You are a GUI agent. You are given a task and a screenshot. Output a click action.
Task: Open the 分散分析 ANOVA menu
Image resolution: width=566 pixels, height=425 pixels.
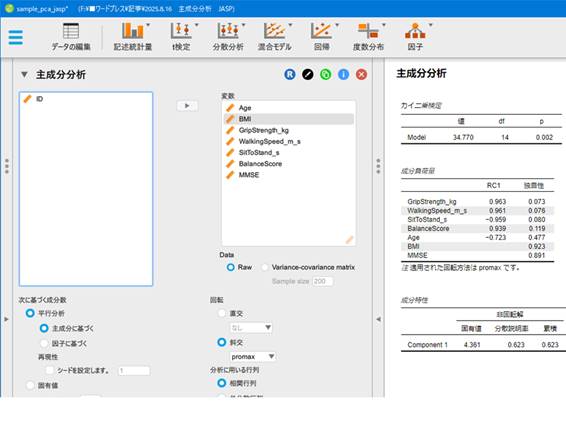tap(228, 36)
